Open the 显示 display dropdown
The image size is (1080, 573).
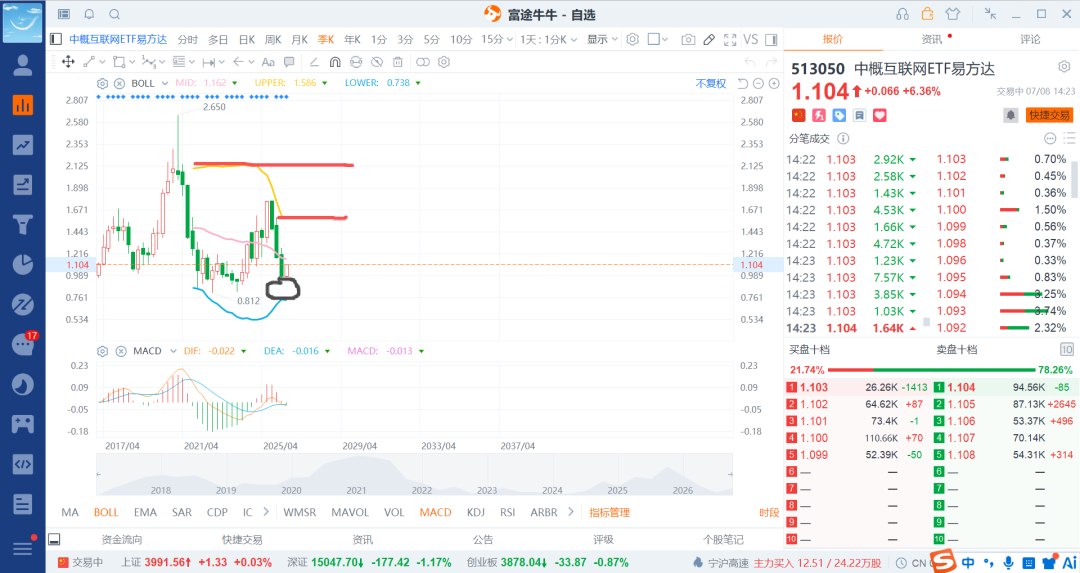pyautogui.click(x=602, y=39)
